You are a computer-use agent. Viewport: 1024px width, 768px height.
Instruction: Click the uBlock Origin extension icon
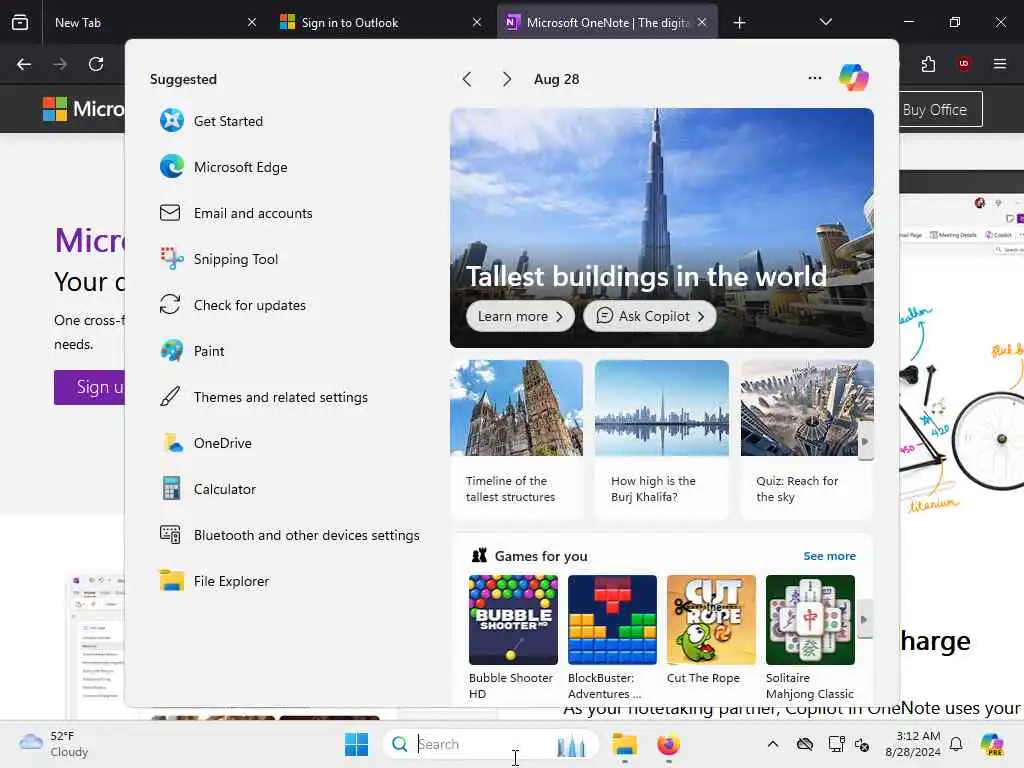point(964,64)
